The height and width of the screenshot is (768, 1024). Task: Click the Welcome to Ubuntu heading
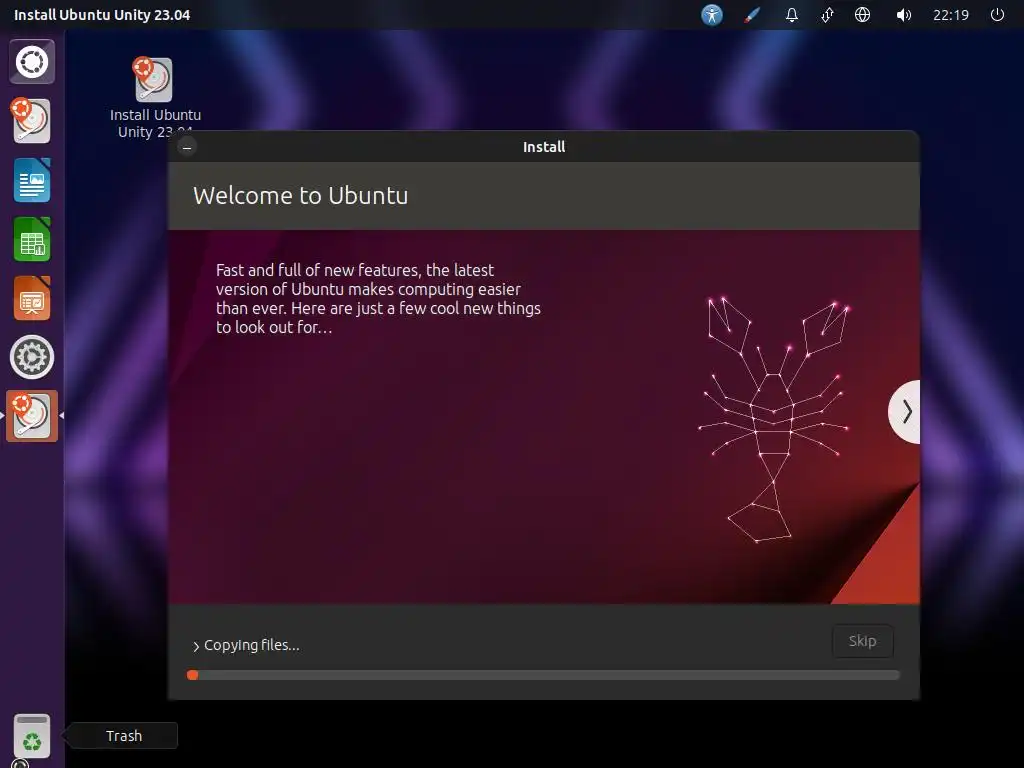click(x=300, y=195)
